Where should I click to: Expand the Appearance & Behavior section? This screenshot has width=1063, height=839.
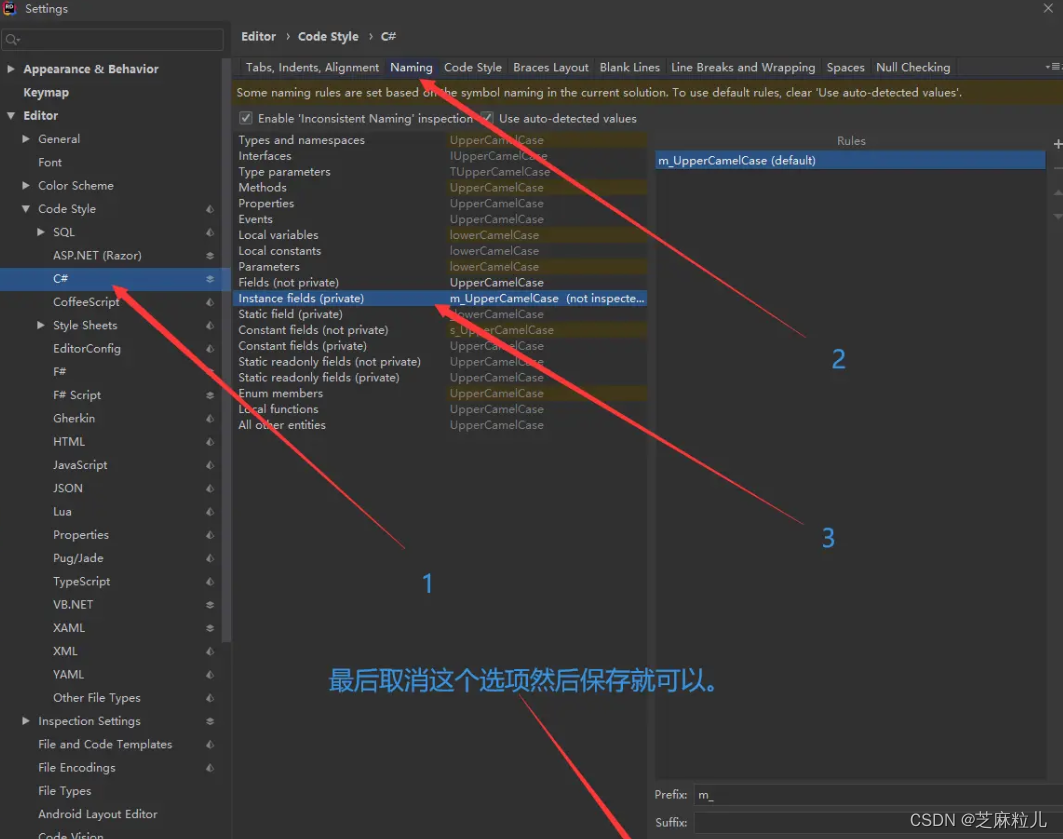point(10,69)
